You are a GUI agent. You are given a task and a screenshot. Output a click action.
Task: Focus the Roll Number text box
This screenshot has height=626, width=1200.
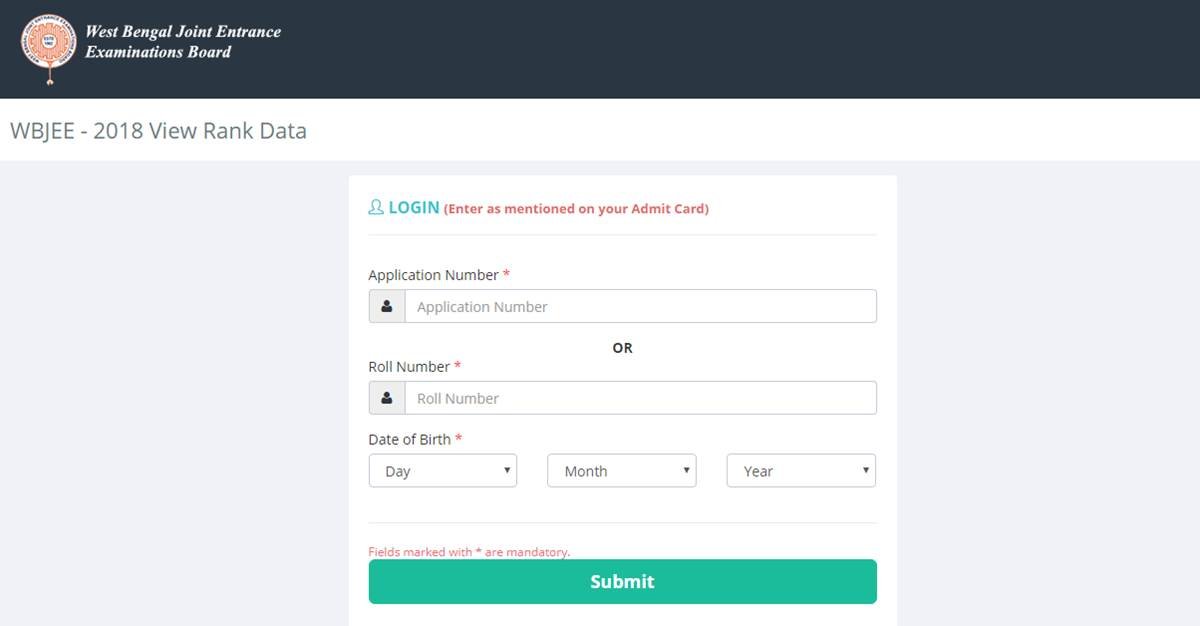pos(640,398)
